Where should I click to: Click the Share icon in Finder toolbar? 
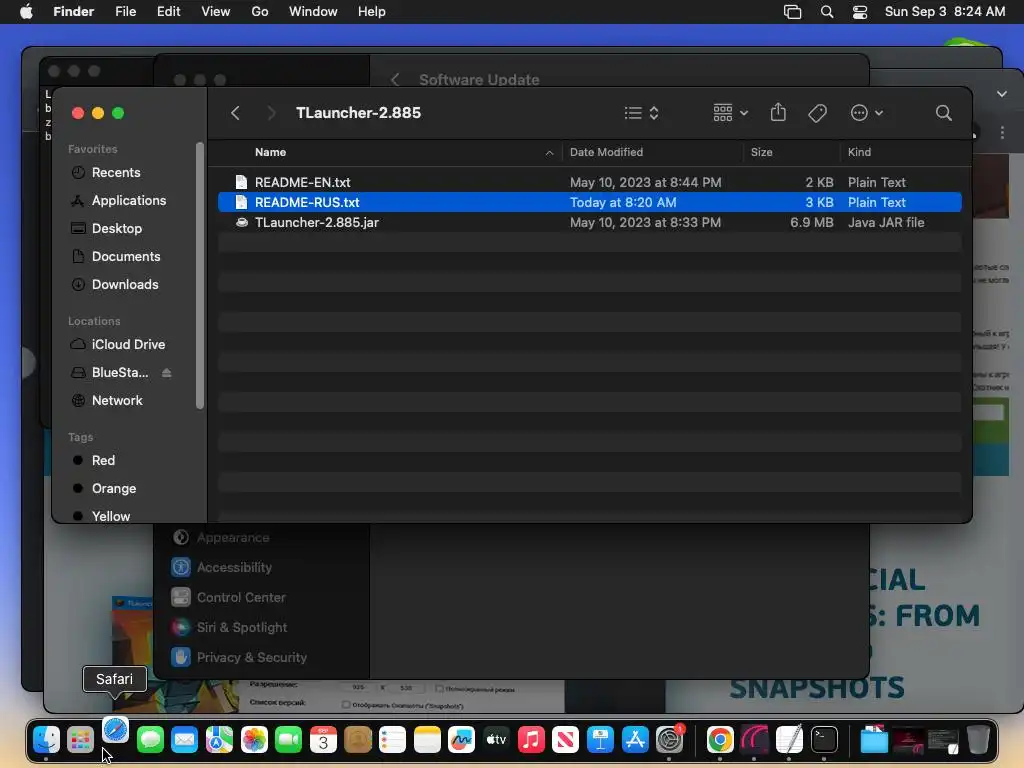click(778, 112)
